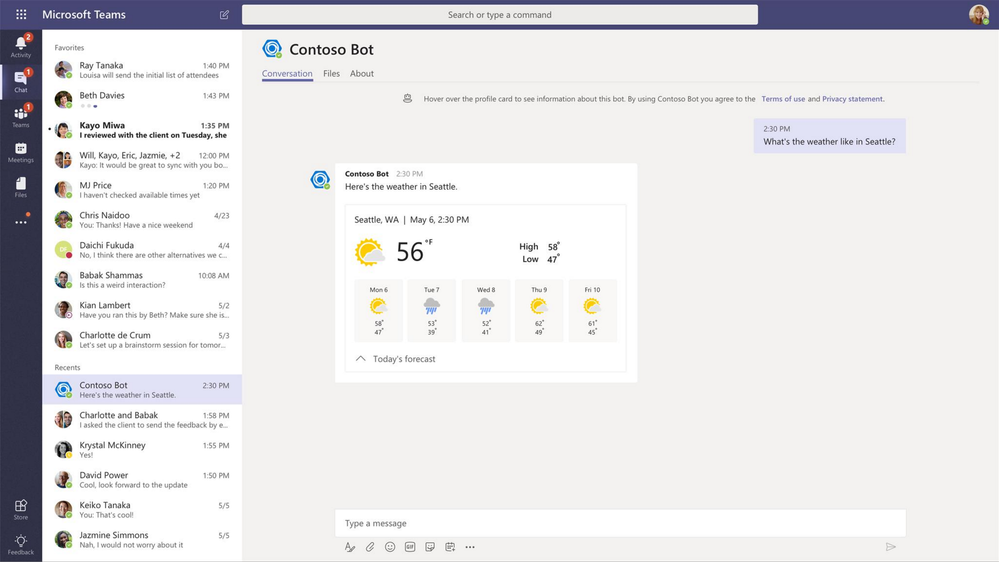The width and height of the screenshot is (999, 562).
Task: Open the Privacy statement link
Action: click(852, 99)
